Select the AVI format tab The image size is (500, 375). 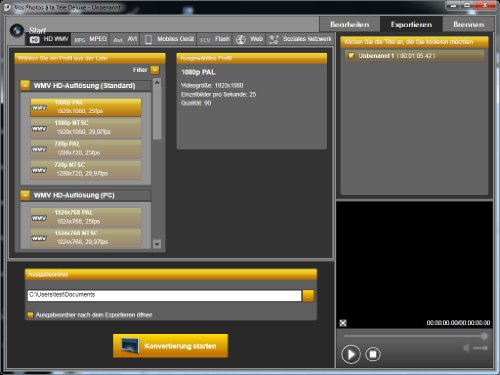click(x=125, y=39)
